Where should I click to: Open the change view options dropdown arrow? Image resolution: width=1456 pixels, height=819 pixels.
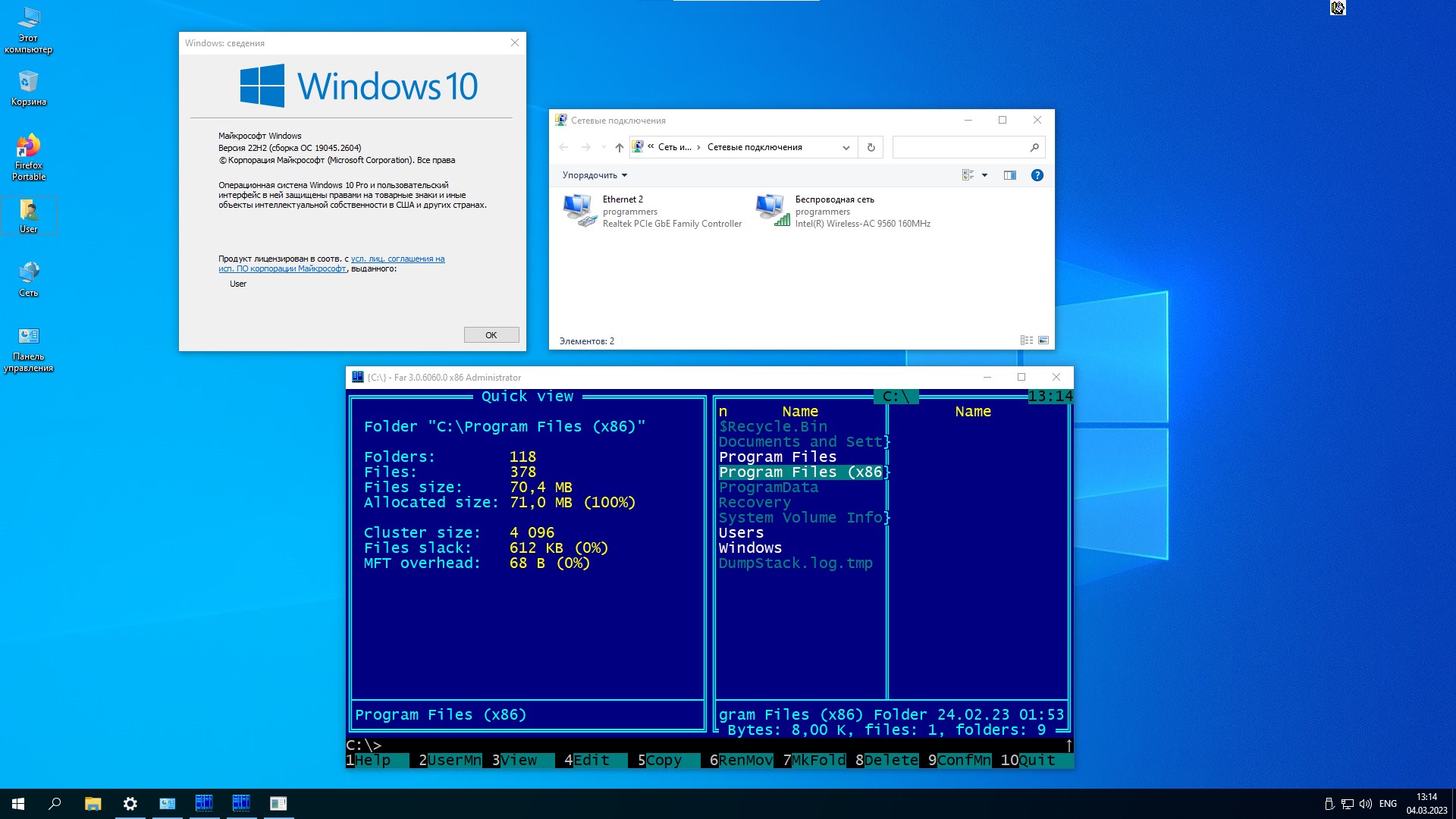(984, 175)
